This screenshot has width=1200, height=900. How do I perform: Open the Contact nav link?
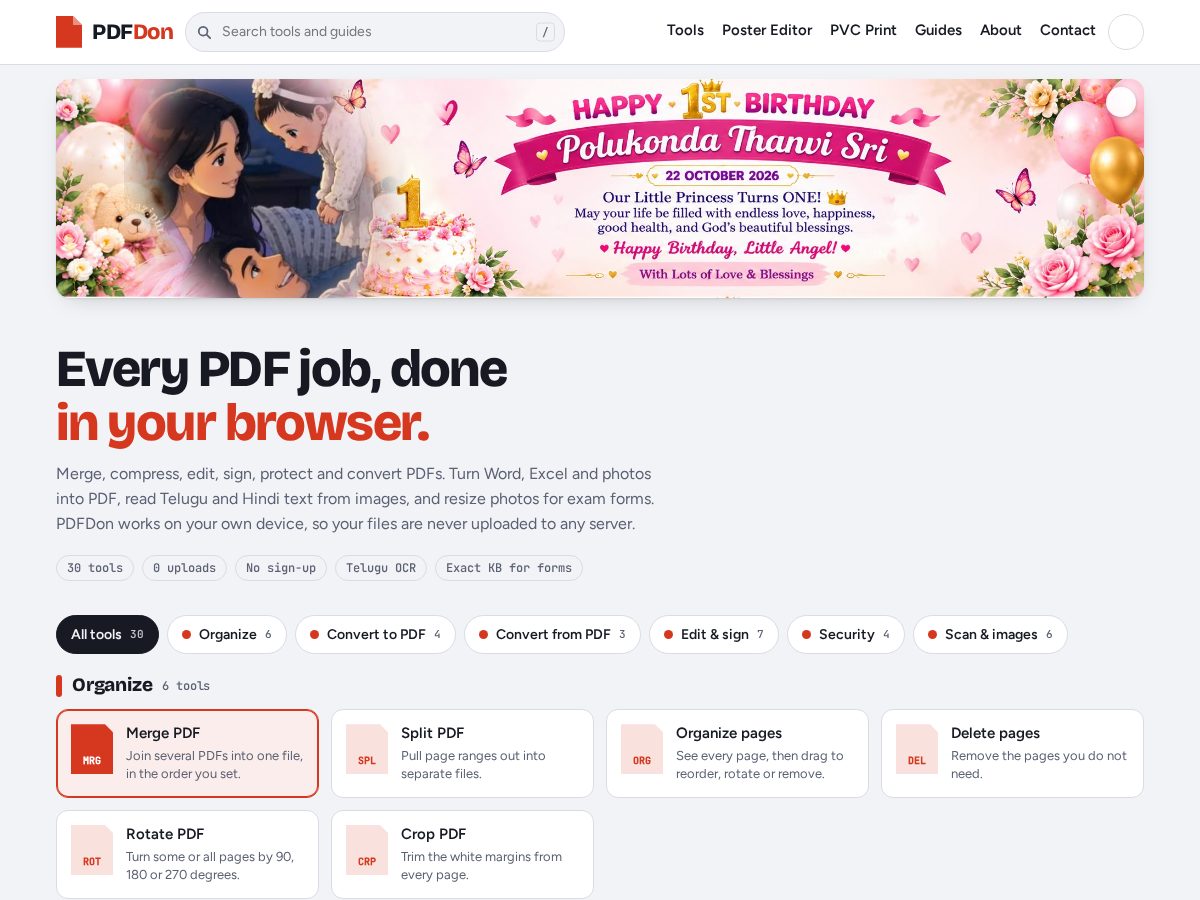(1067, 30)
